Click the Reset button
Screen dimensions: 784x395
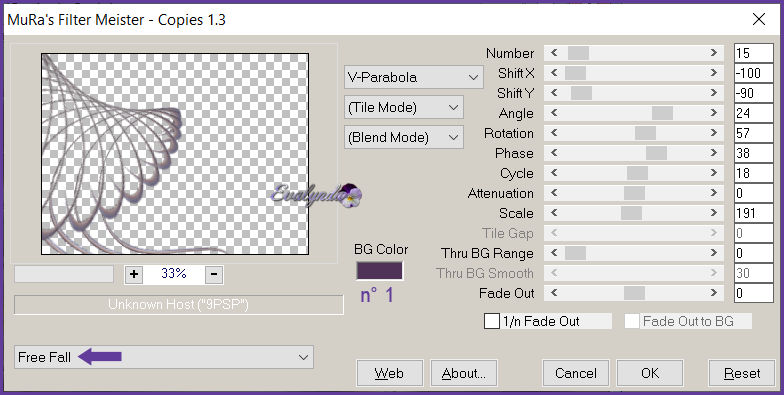742,374
